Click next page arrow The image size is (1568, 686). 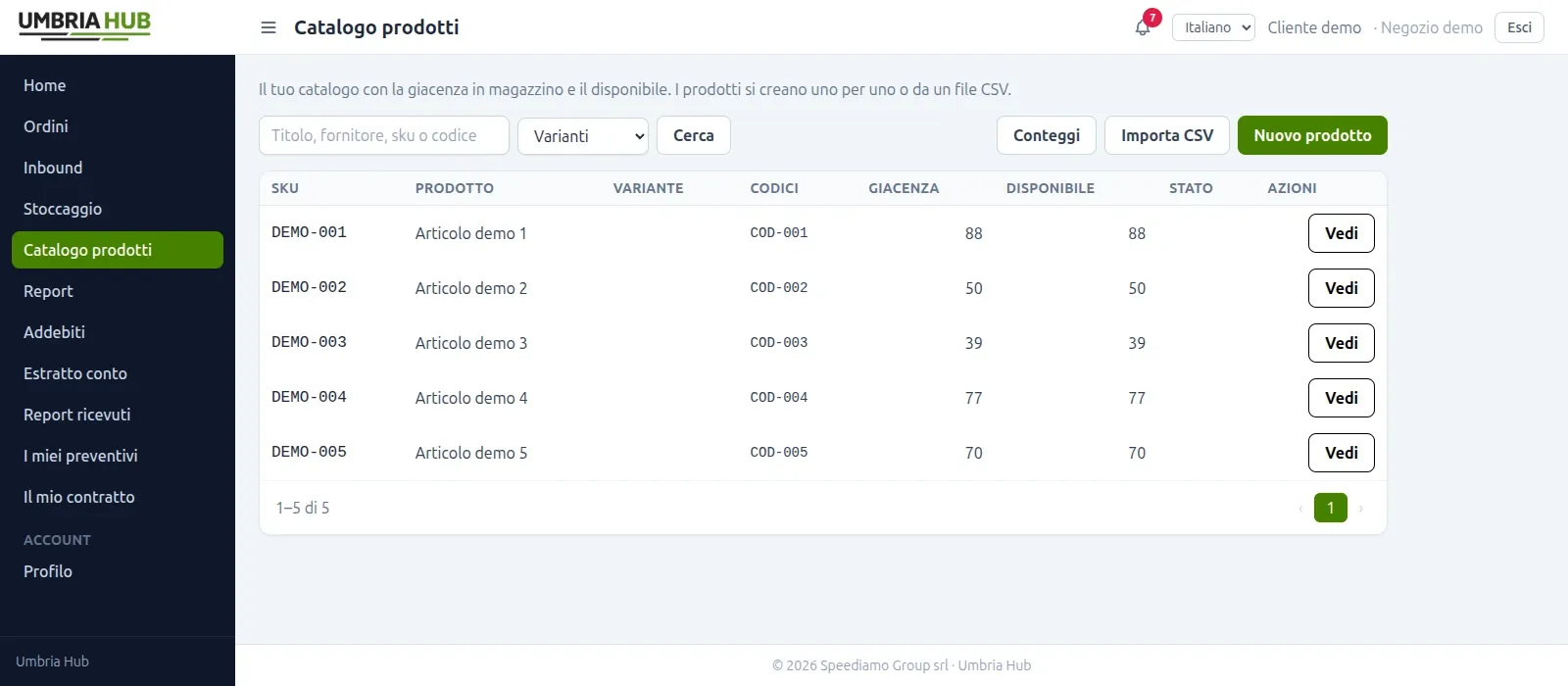point(1361,508)
